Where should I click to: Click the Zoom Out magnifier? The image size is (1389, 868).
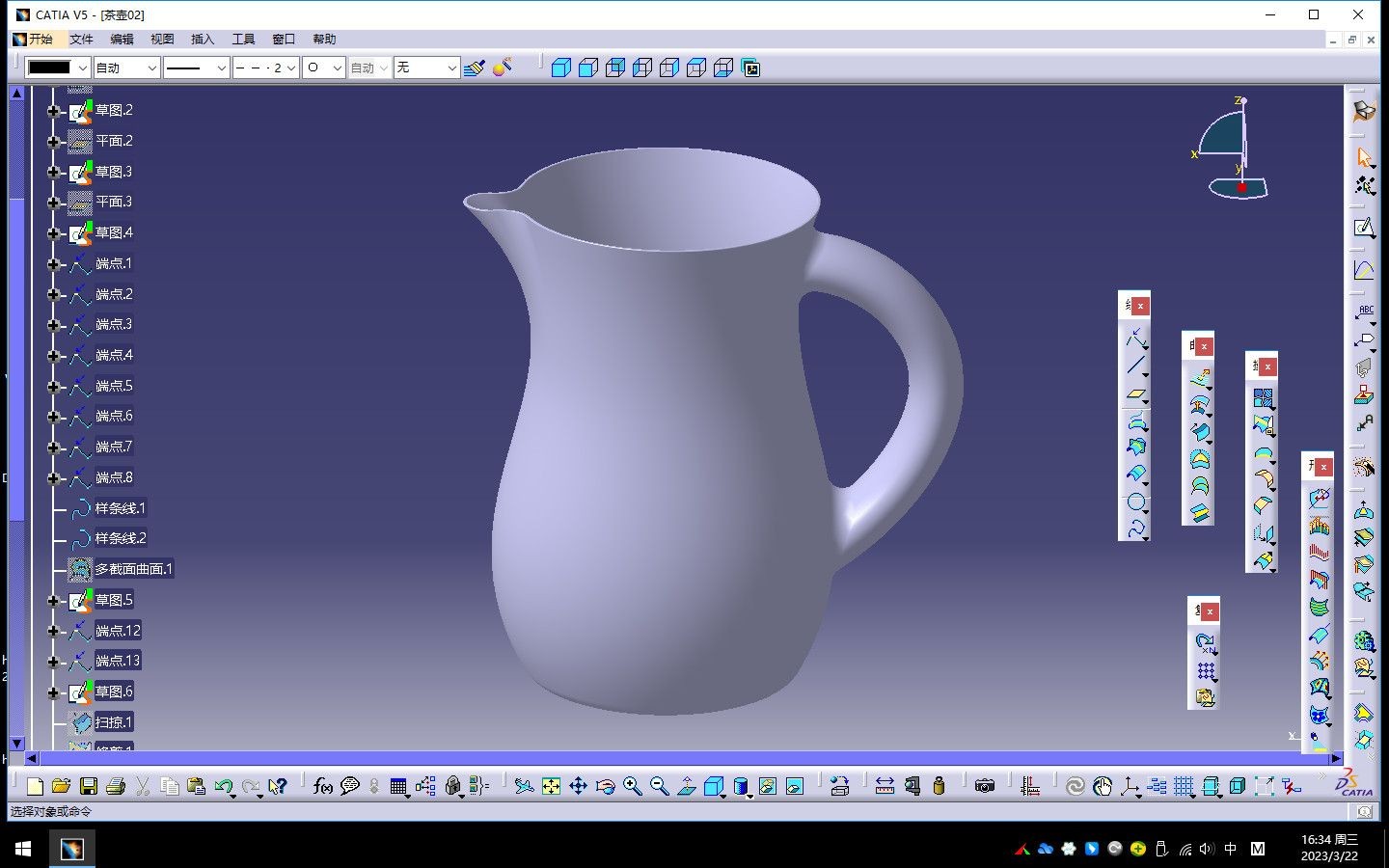coord(659,786)
